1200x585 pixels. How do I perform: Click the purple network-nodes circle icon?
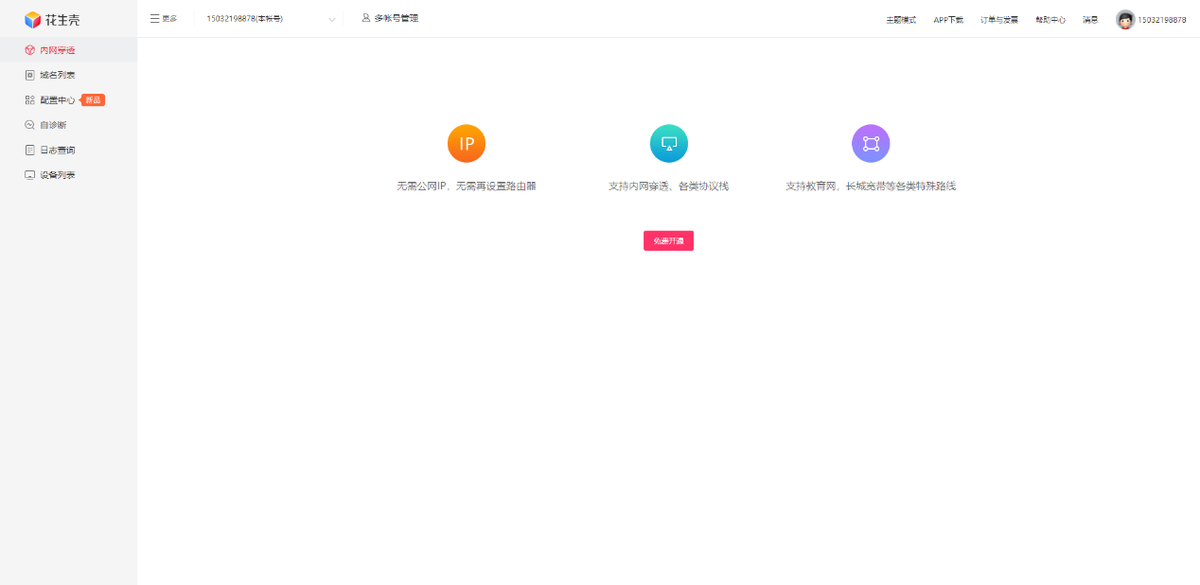coord(870,144)
